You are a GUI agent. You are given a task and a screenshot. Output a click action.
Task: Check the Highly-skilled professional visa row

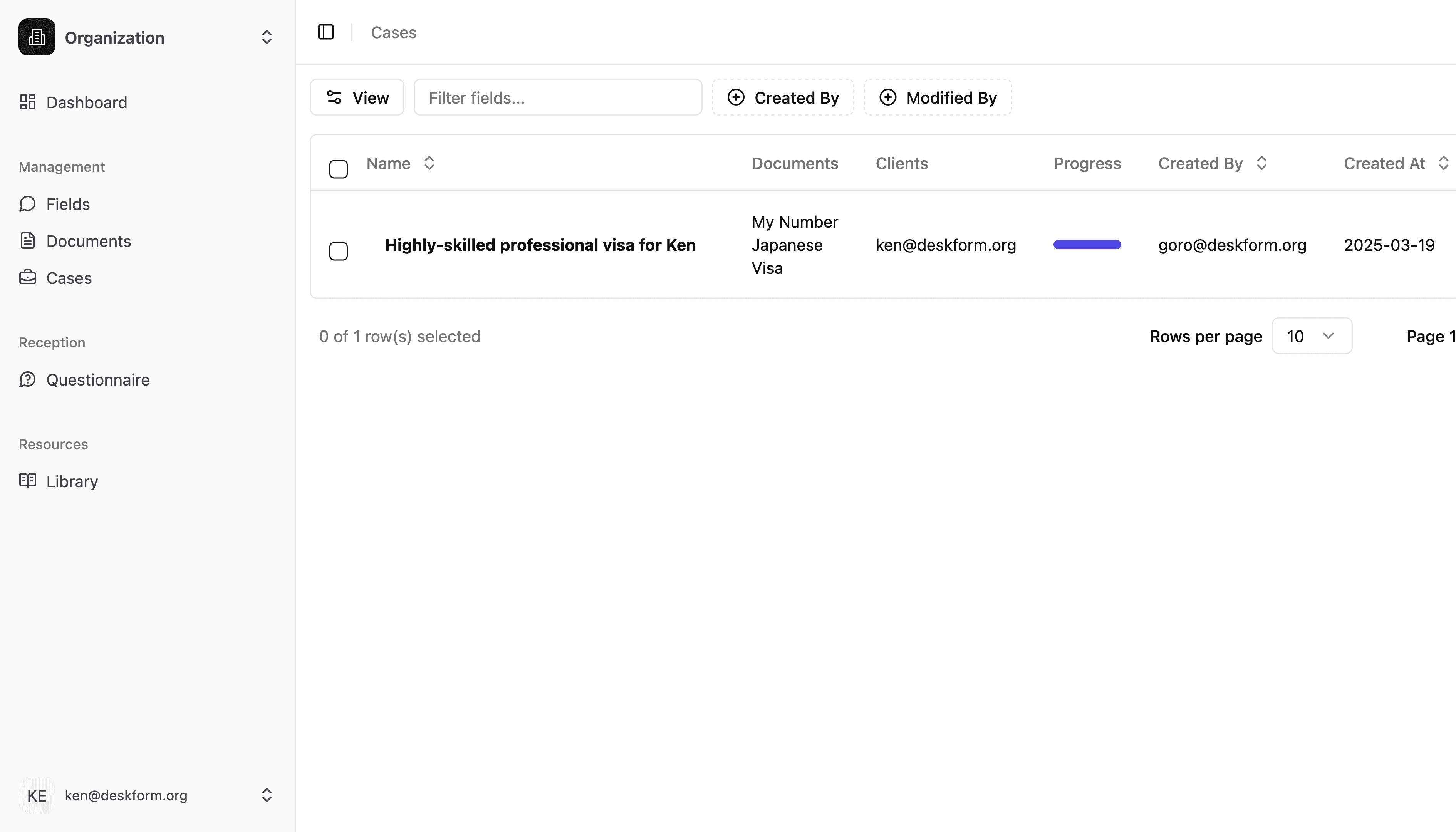coord(338,251)
